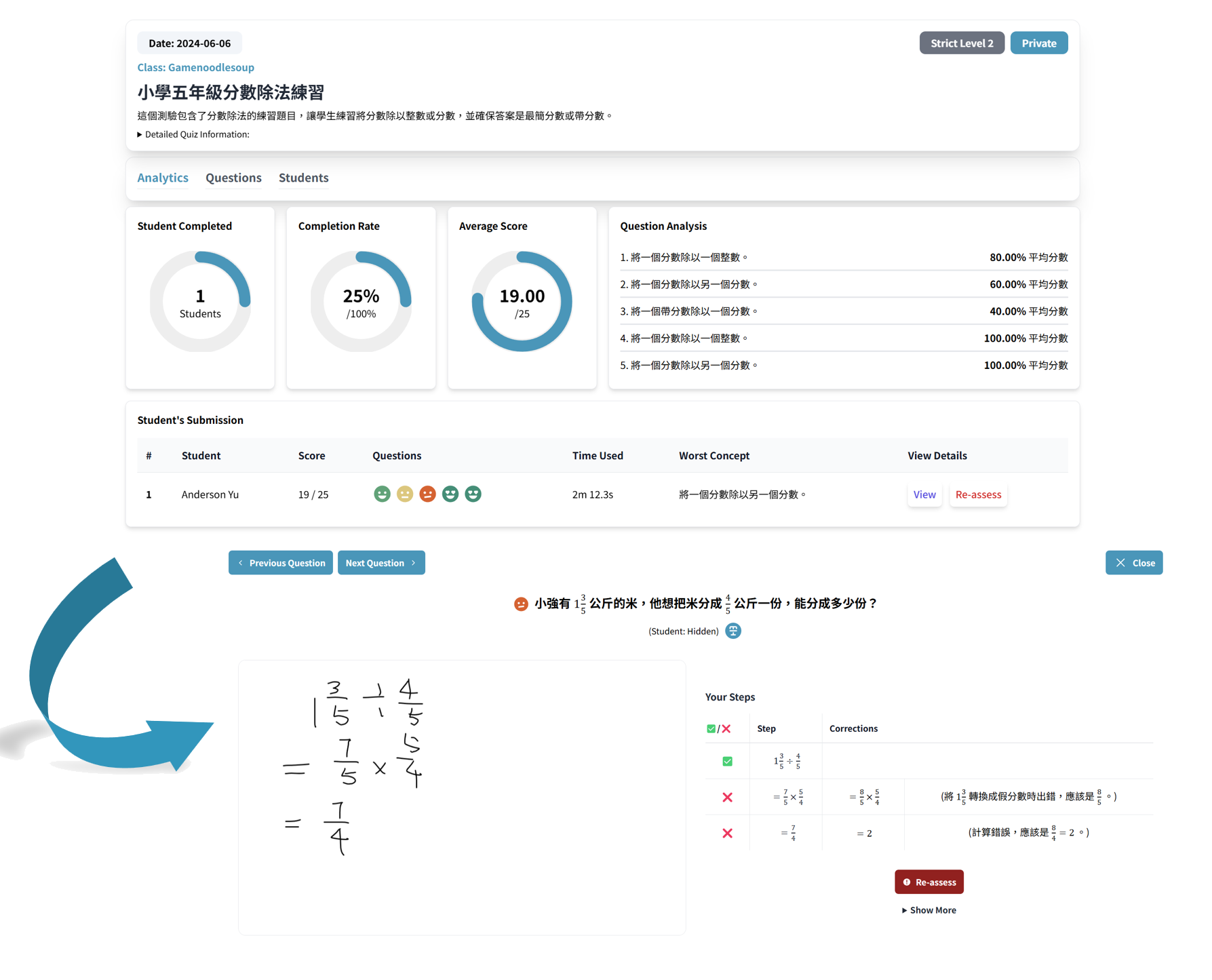Screen dimensions: 1212x980
Task: Select the green smiley icon for question one
Action: 382,494
